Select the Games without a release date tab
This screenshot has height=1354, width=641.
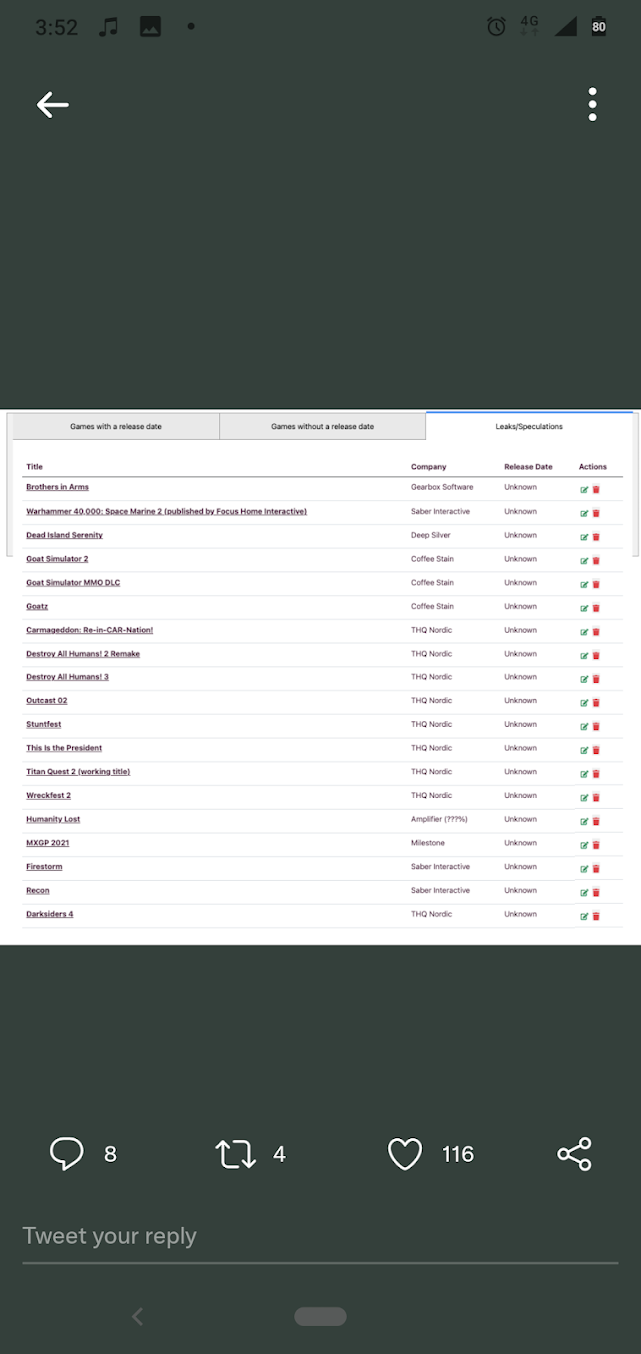click(322, 427)
